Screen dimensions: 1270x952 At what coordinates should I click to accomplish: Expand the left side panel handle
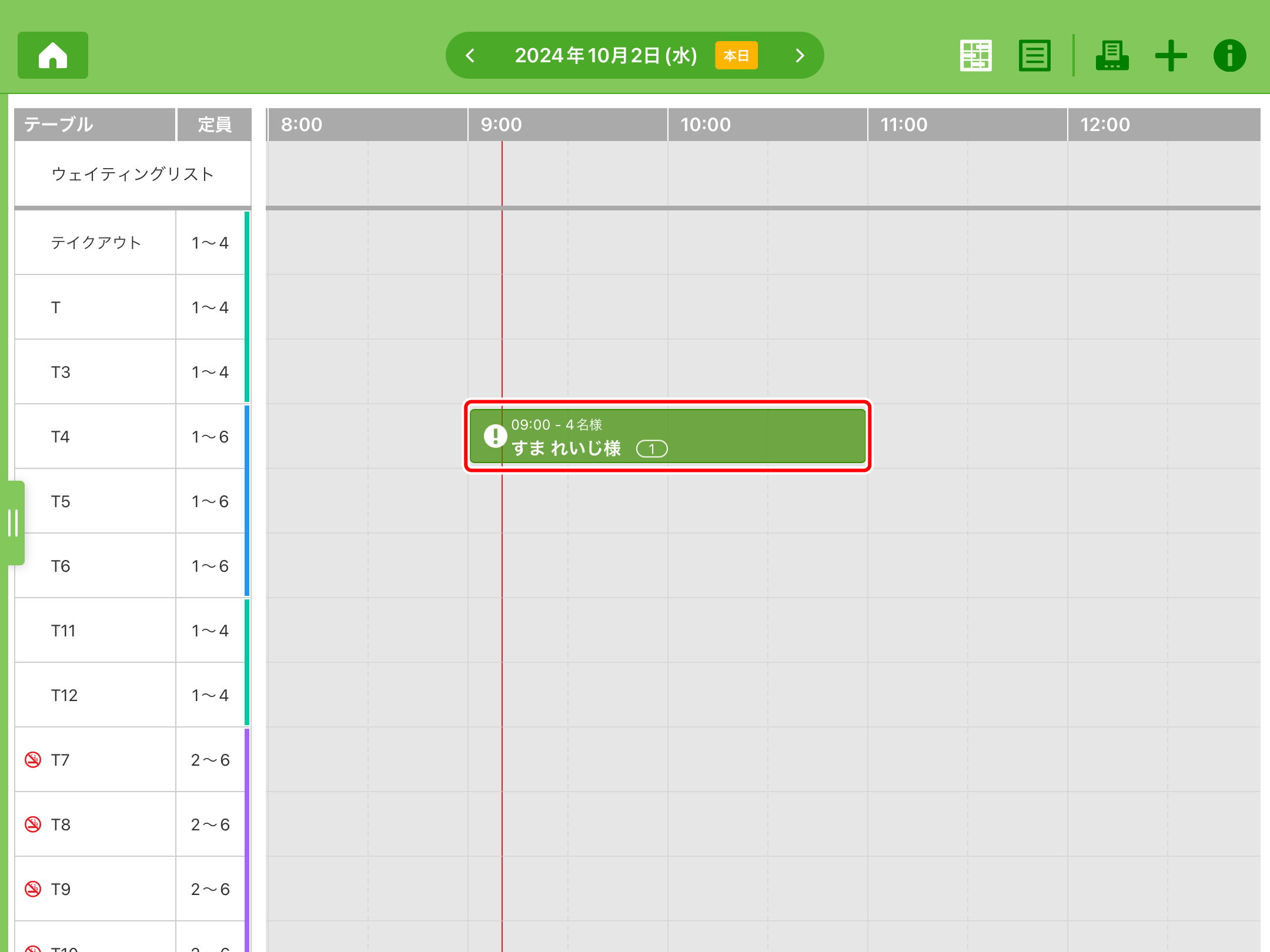14,522
